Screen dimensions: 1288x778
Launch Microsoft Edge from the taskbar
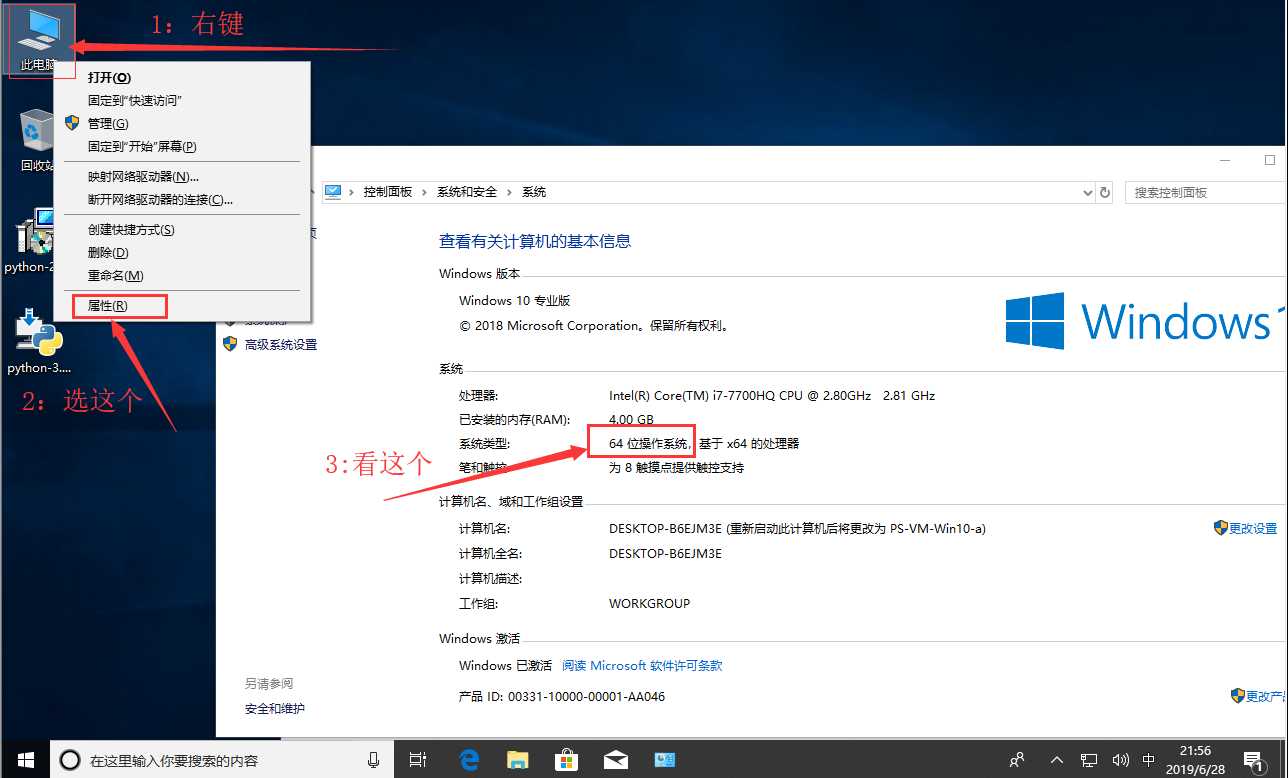point(468,760)
